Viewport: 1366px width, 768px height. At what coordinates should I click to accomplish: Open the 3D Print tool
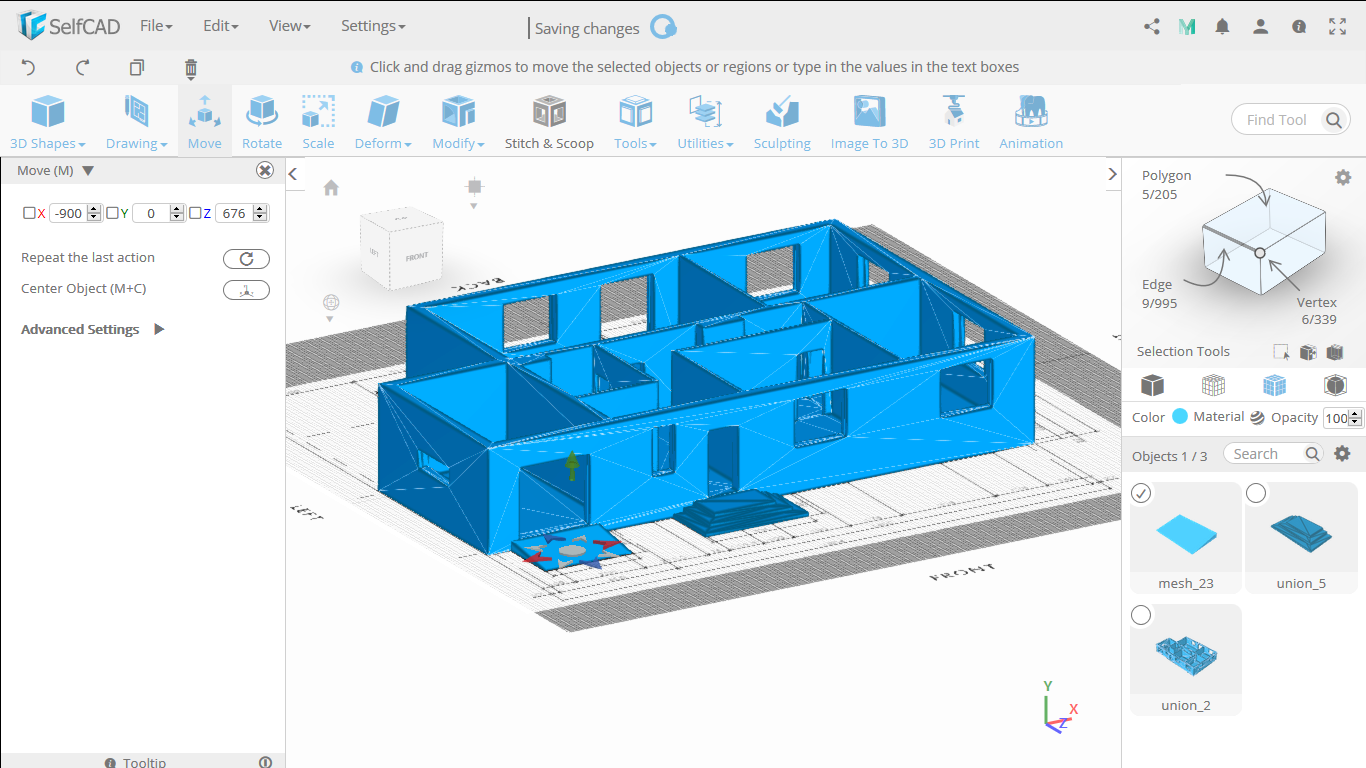(954, 122)
